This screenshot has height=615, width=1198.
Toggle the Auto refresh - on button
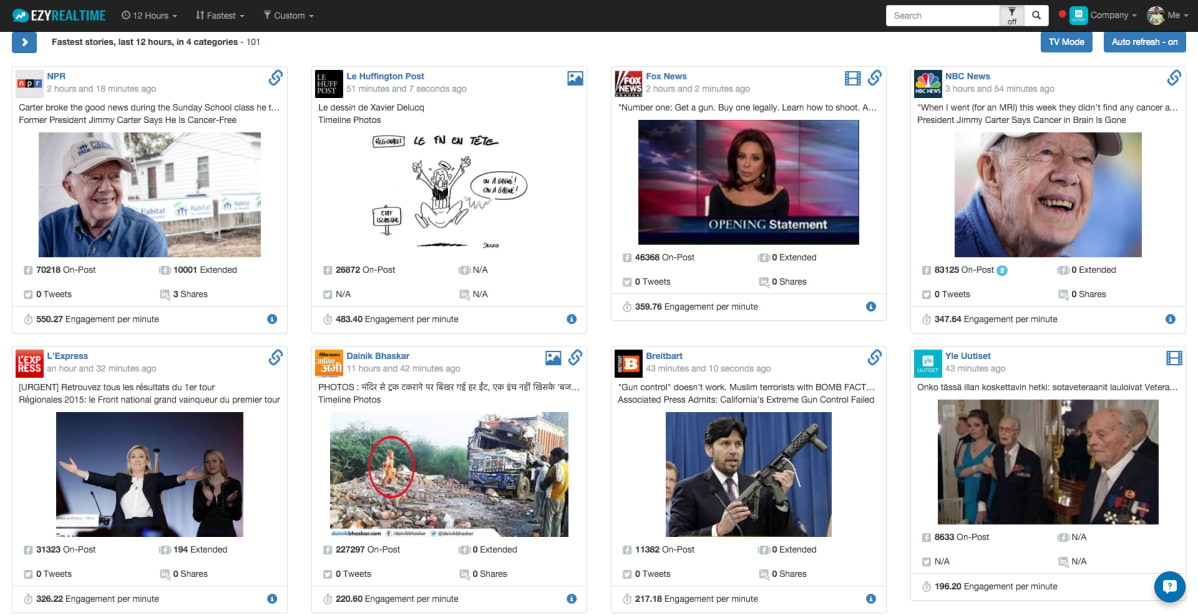click(1145, 42)
